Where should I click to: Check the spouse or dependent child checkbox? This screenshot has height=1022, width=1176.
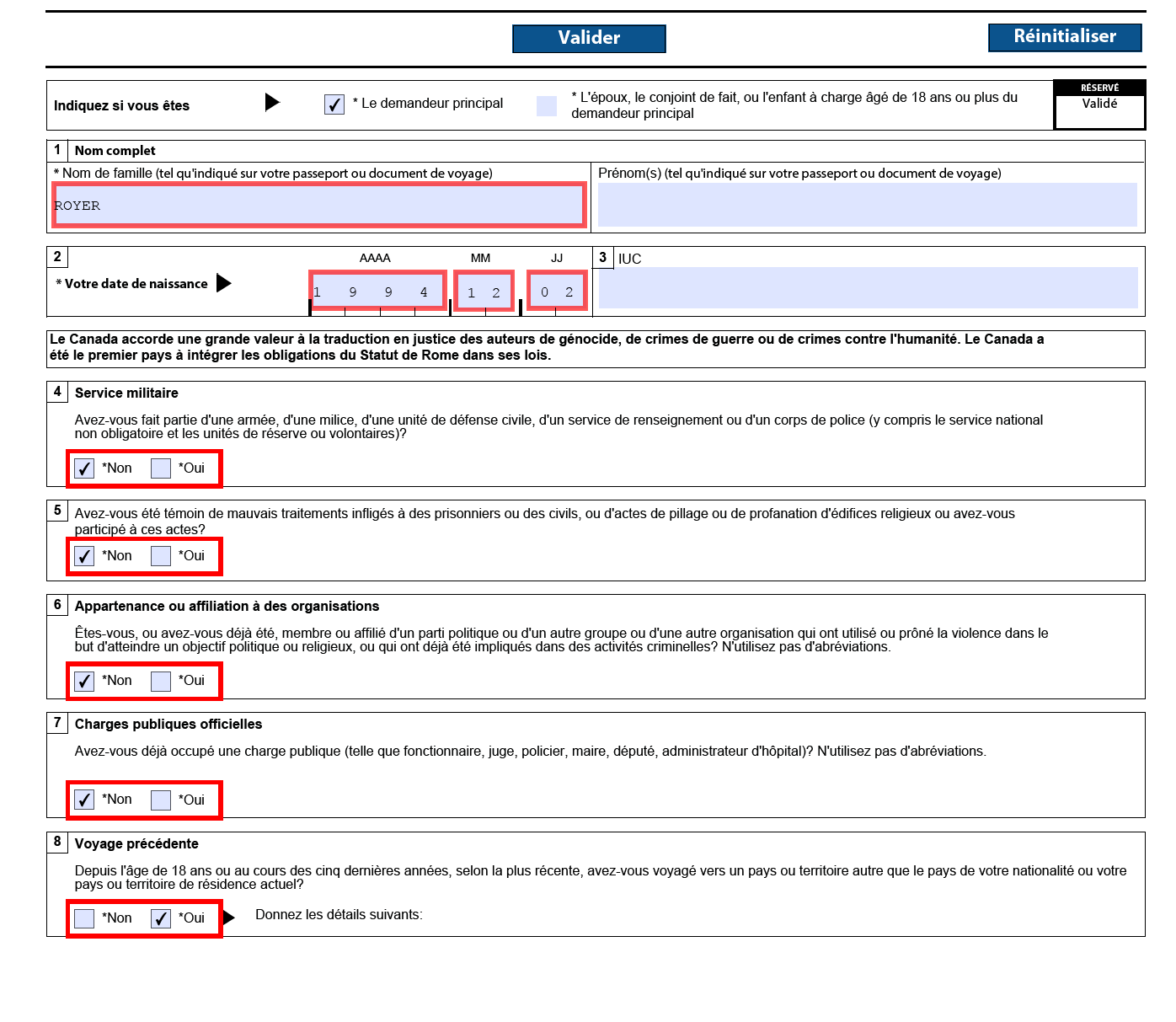(547, 105)
